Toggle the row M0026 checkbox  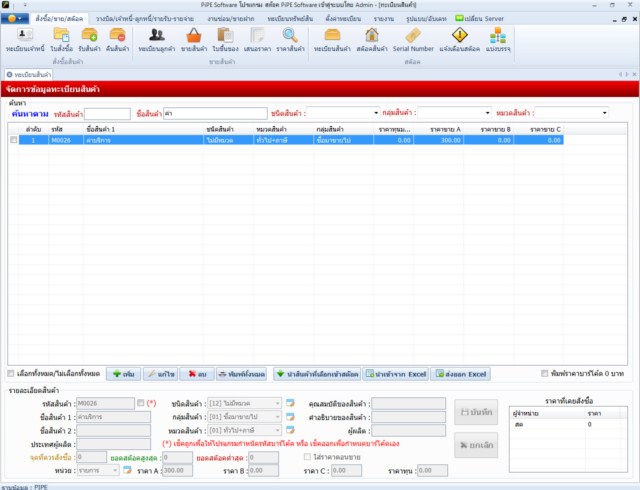[x=13, y=140]
